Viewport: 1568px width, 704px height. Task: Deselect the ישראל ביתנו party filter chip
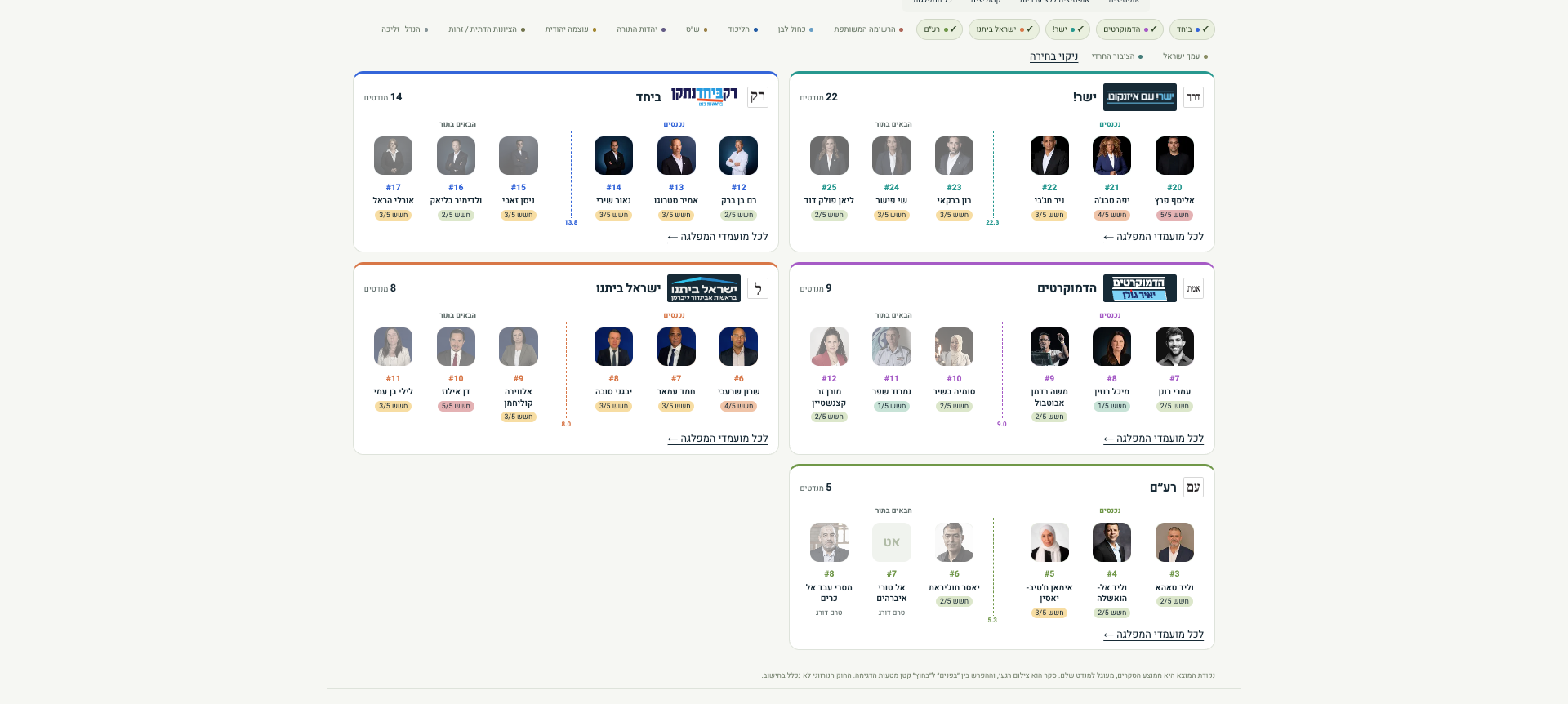point(1004,29)
